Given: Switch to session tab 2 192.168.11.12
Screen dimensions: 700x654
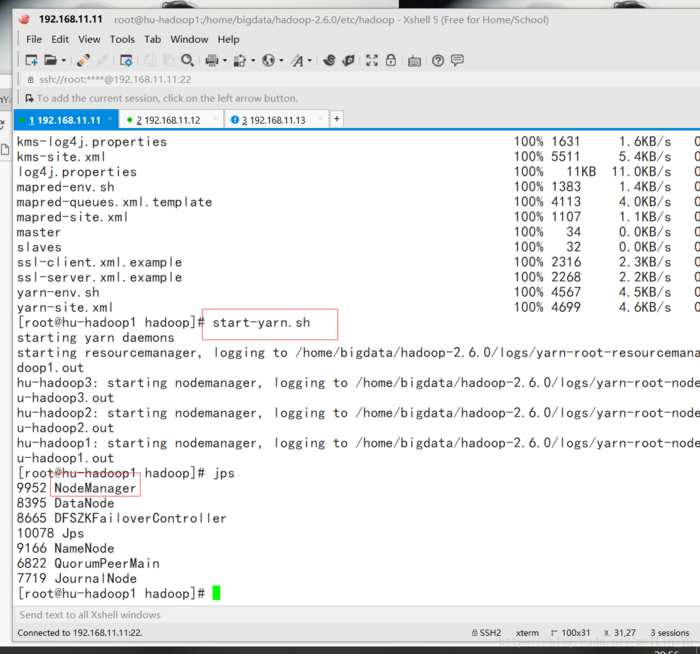Looking at the screenshot, I should pyautogui.click(x=171, y=120).
